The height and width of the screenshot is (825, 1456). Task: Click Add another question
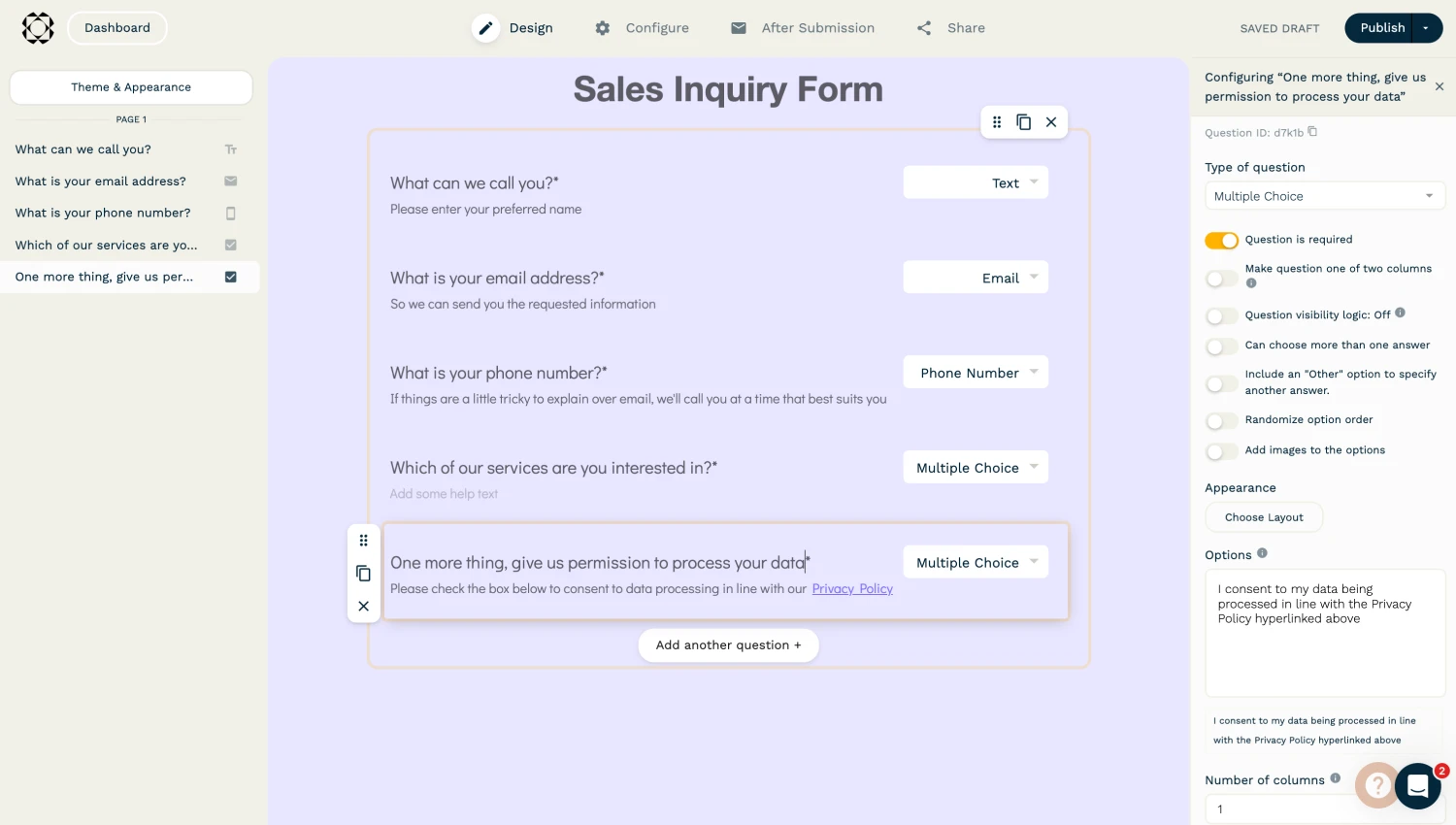(x=728, y=644)
